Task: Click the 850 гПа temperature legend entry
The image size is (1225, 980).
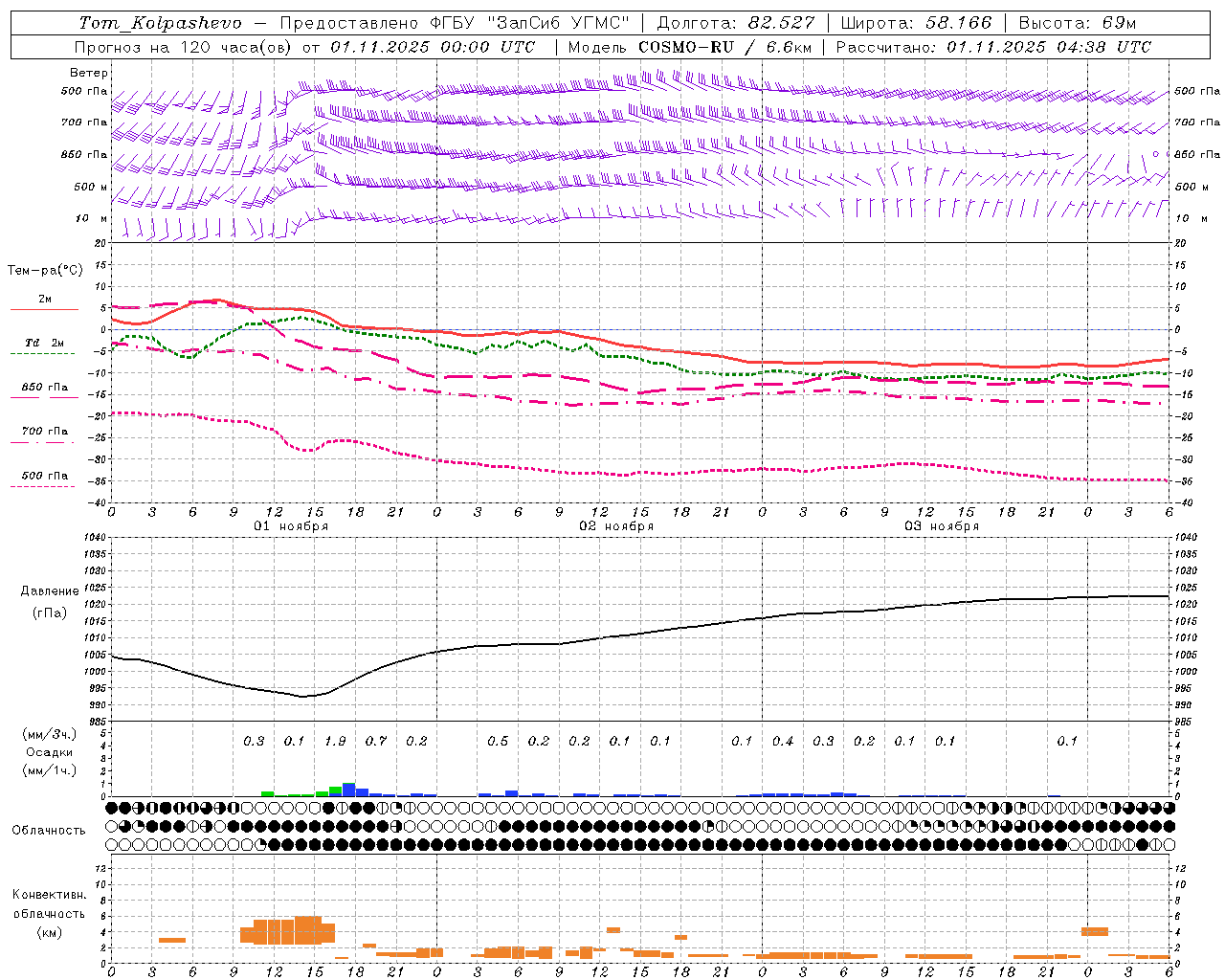Action: [x=45, y=388]
